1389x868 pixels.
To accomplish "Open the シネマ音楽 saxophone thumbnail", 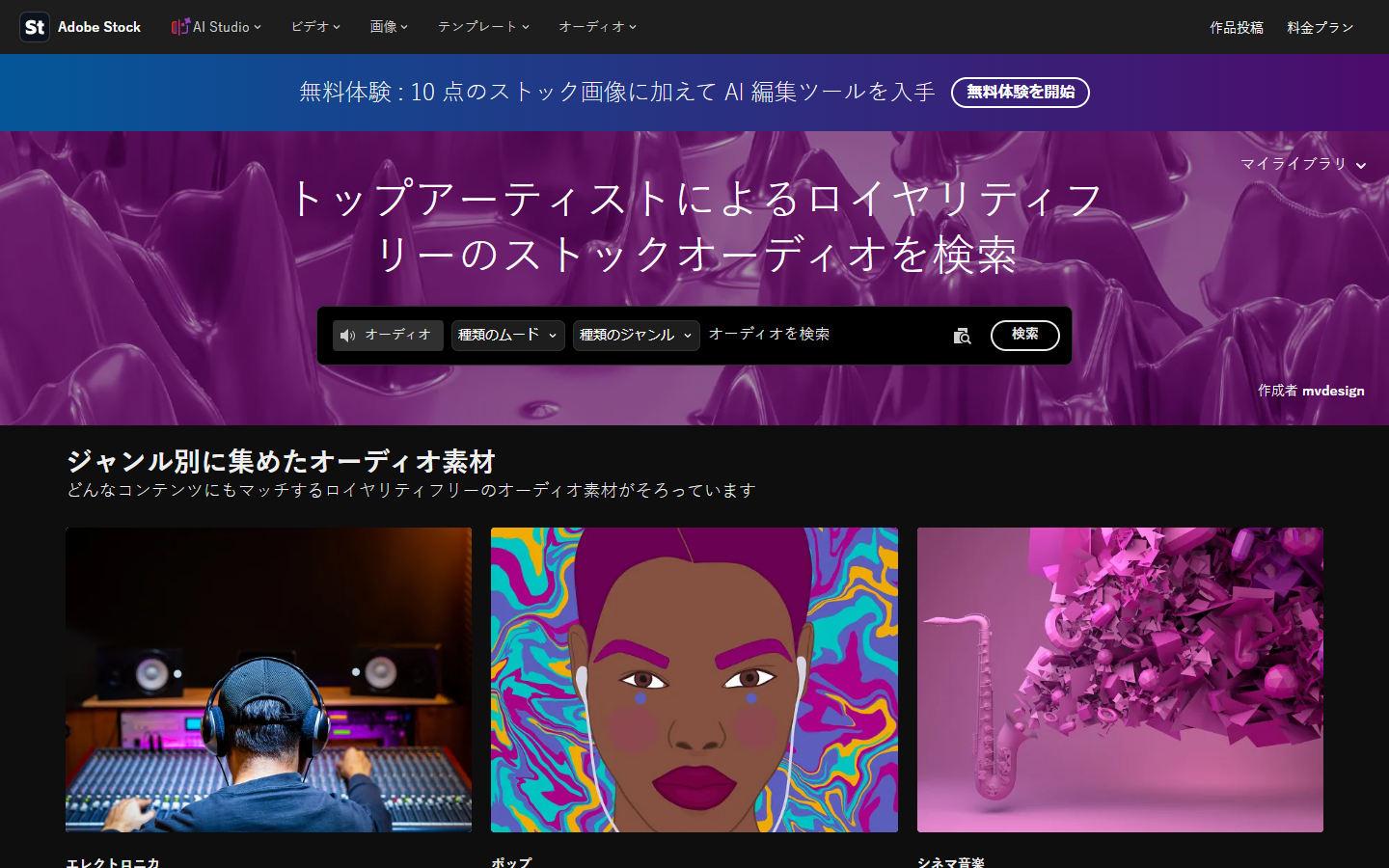I will [1120, 680].
